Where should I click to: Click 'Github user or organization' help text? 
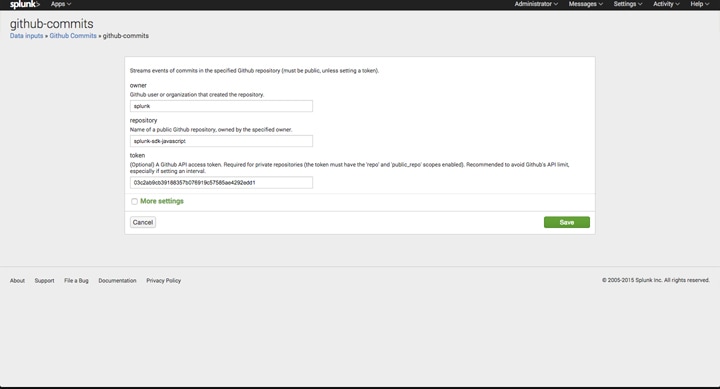pyautogui.click(x=197, y=95)
